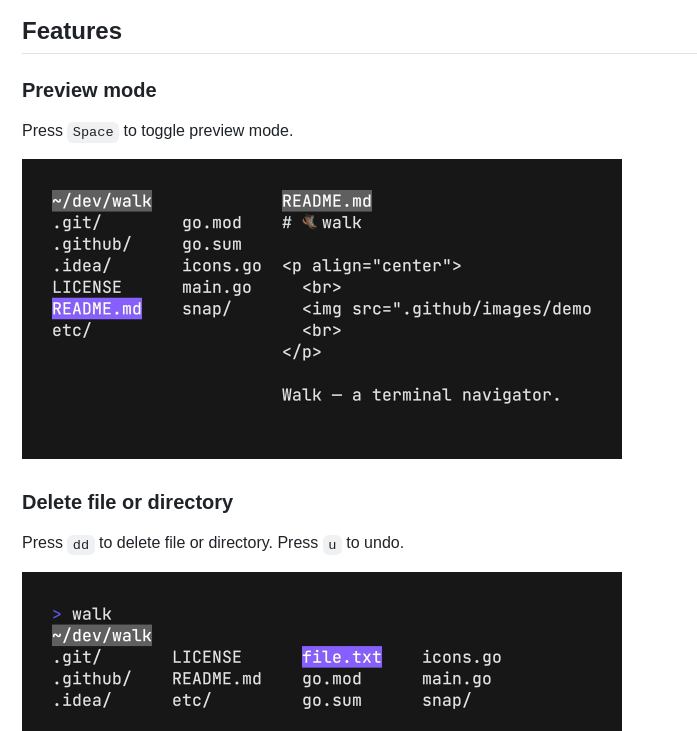Click LICENSE in the delete screenshot listing
Image resolution: width=697 pixels, height=731 pixels.
pos(206,657)
